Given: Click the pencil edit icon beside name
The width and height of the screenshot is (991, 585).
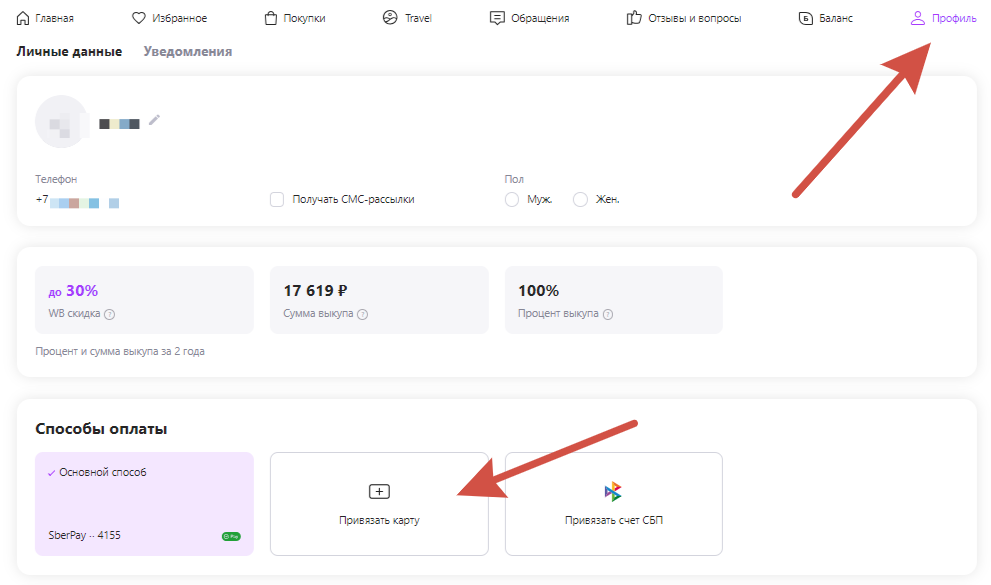Looking at the screenshot, I should 154,120.
